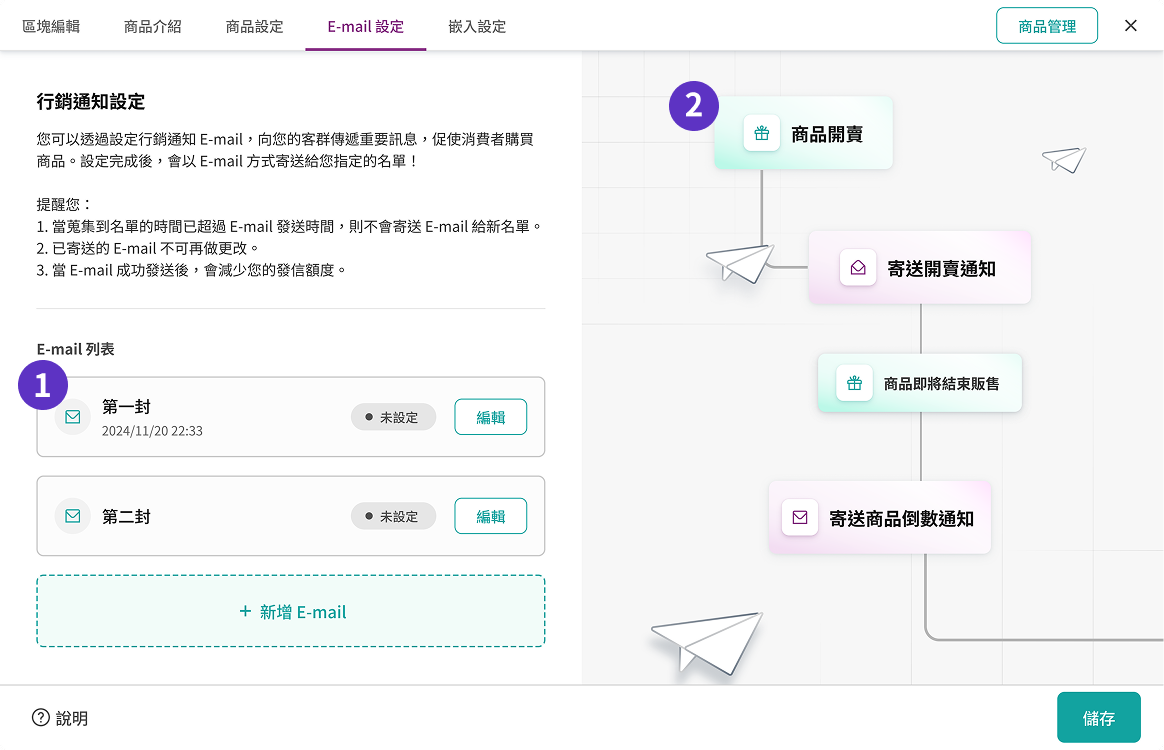Edit the 第二封 email
Screen dimensions: 1164x750
pos(490,516)
